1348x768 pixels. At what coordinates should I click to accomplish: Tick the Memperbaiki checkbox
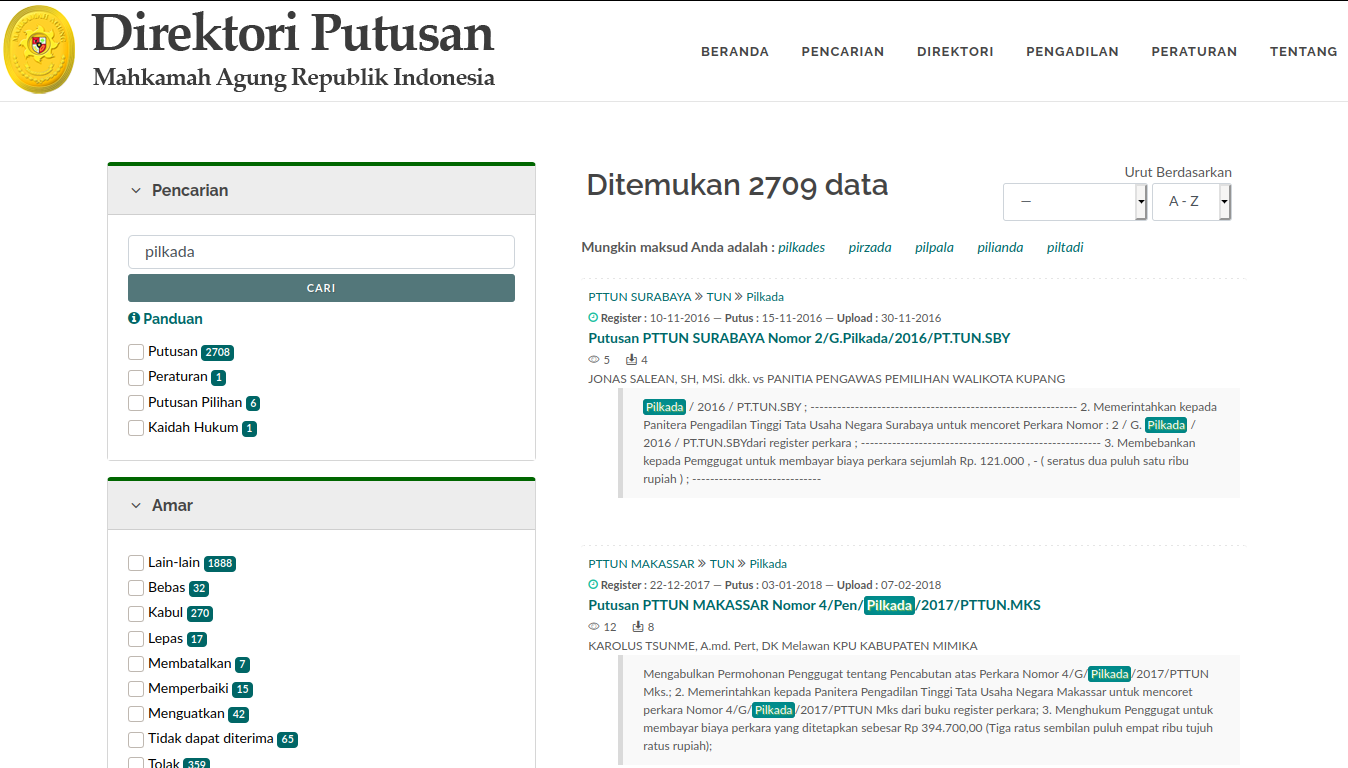(136, 689)
